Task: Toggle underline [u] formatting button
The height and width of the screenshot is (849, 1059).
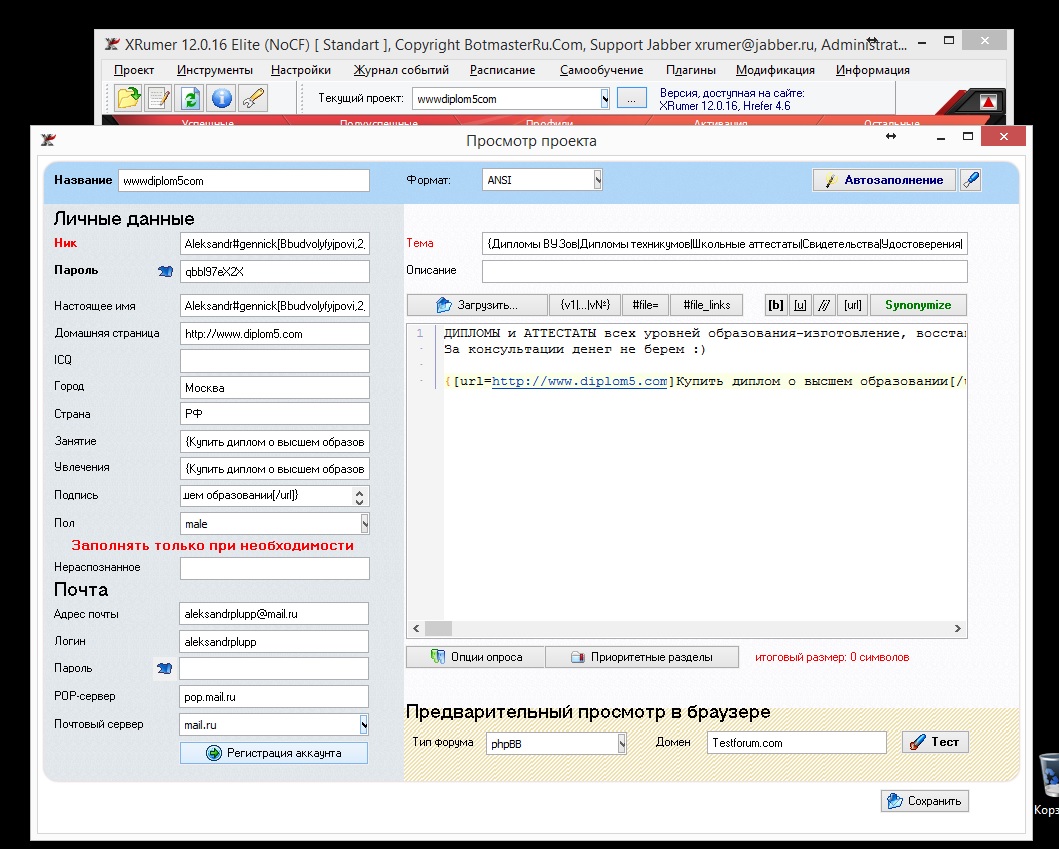Action: click(800, 305)
